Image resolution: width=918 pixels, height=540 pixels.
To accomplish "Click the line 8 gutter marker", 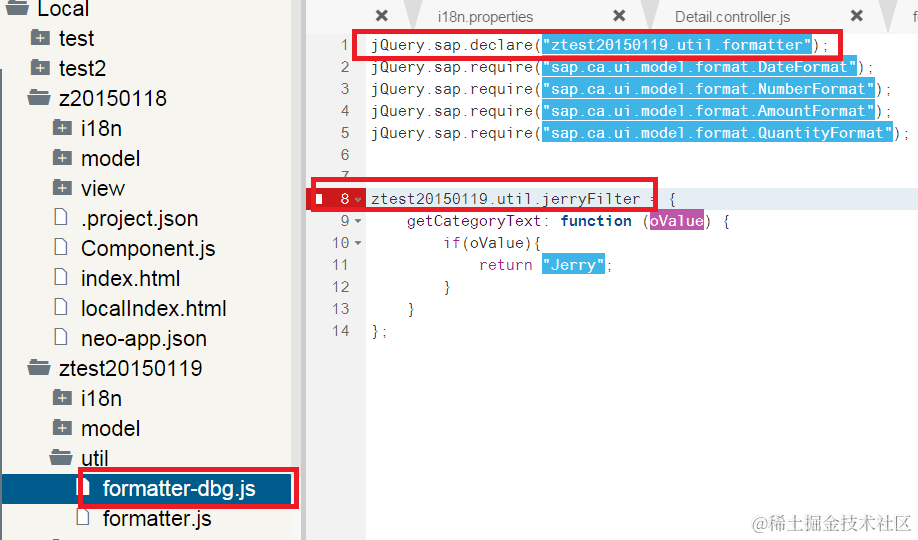I will click(x=319, y=199).
